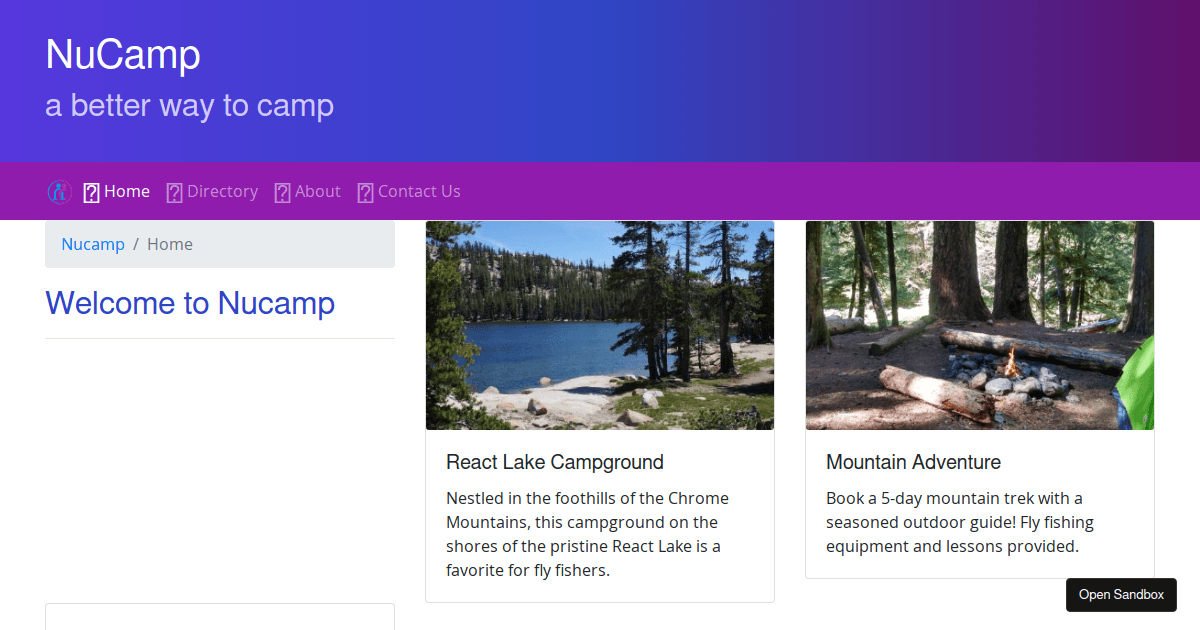
Task: Click the Mountain Adventure heading
Action: point(913,462)
